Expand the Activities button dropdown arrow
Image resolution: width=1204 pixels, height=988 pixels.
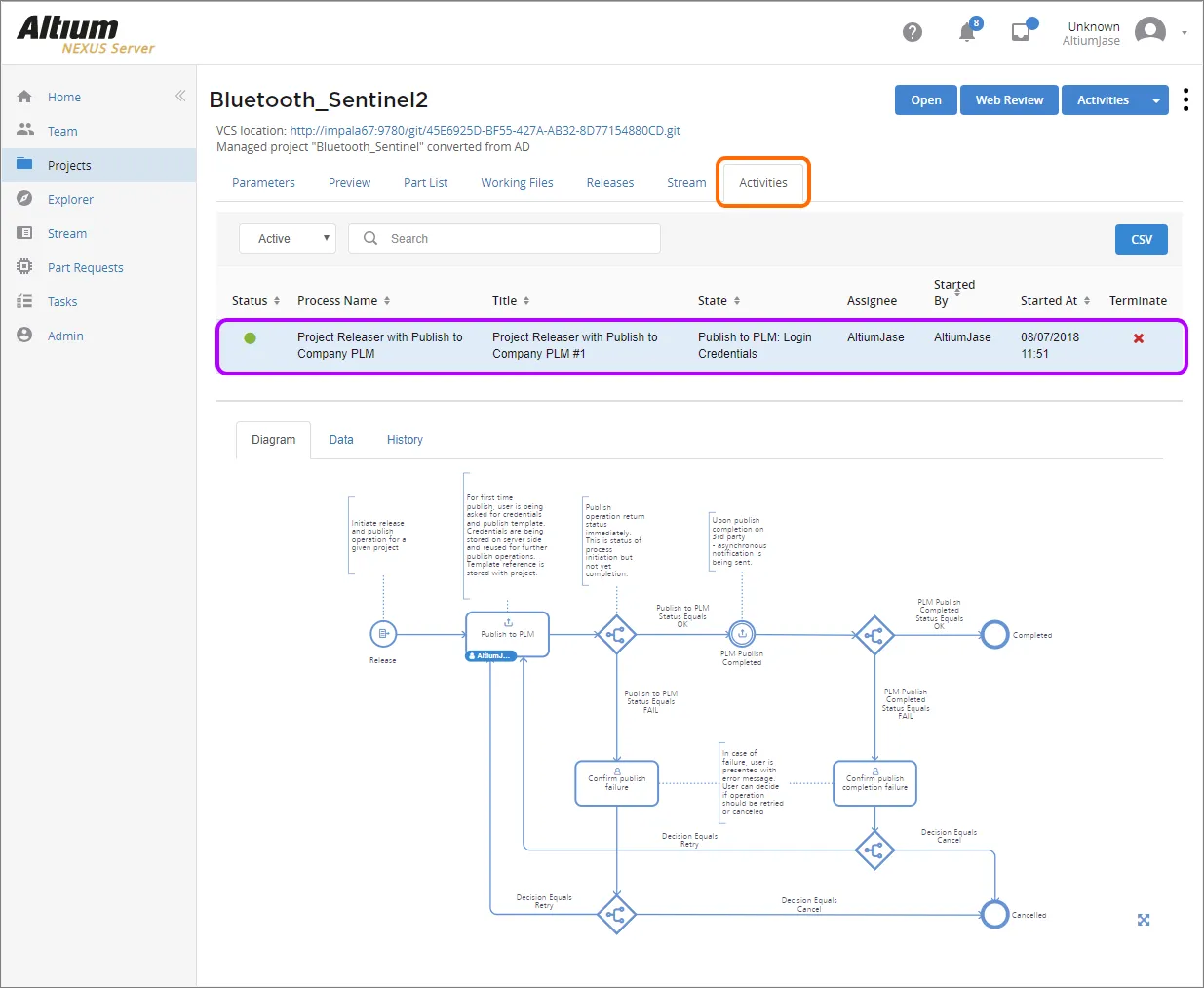[1156, 100]
